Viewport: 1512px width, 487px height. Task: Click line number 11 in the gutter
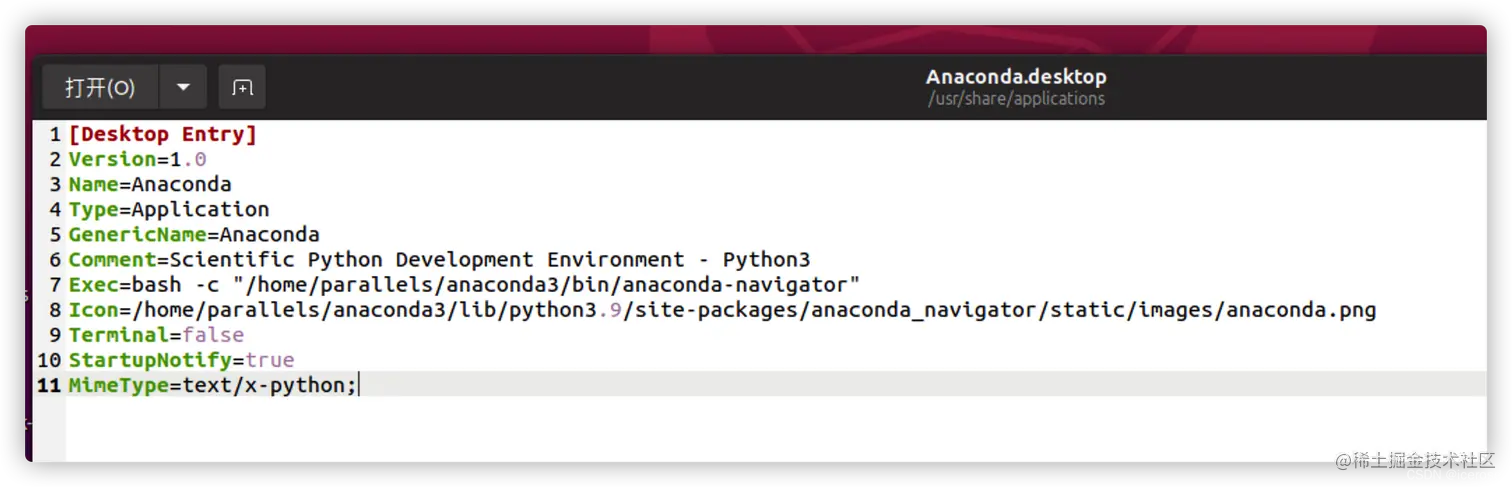[49, 385]
